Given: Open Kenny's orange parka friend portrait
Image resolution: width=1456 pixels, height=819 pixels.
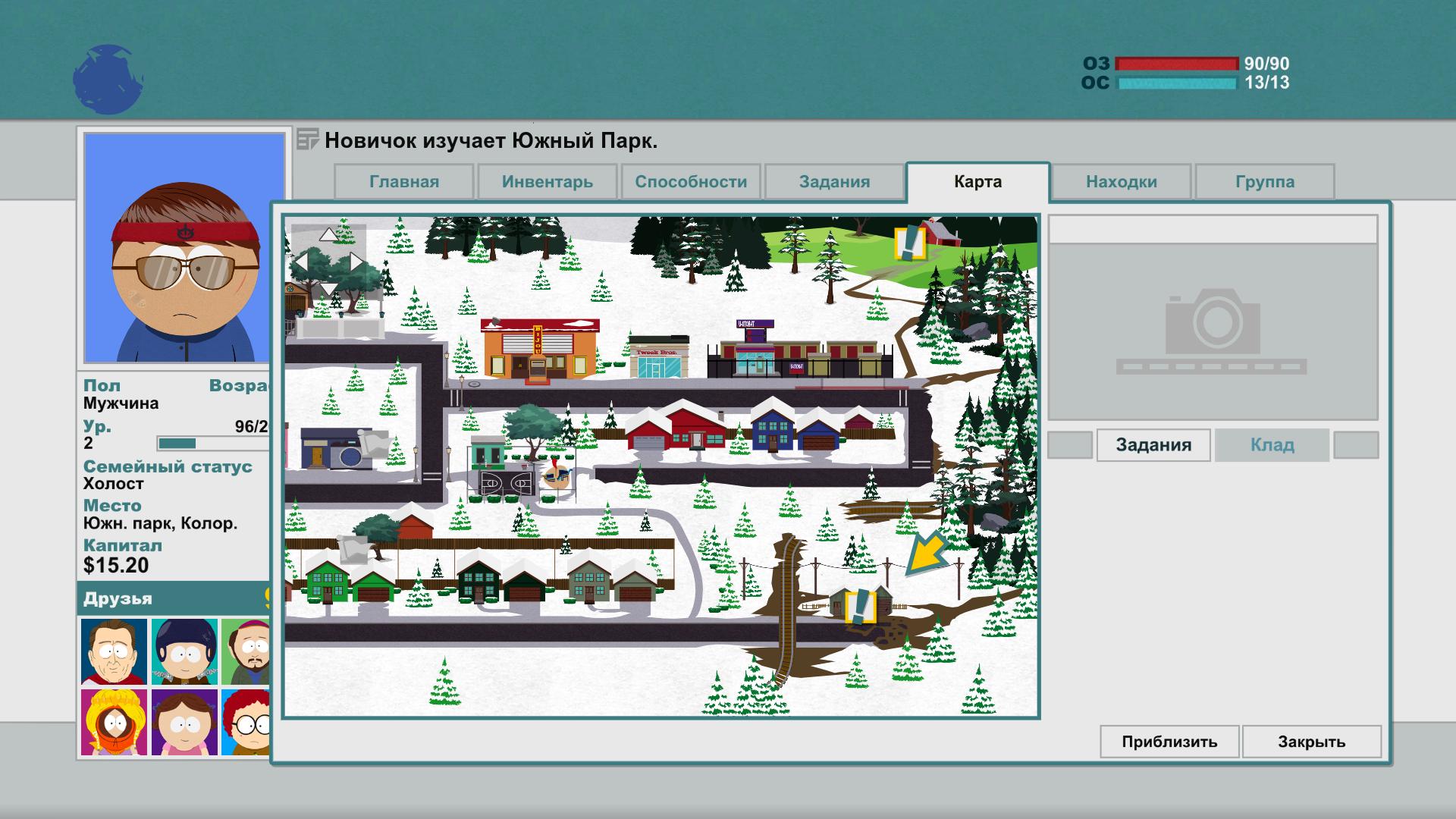Looking at the screenshot, I should [114, 722].
